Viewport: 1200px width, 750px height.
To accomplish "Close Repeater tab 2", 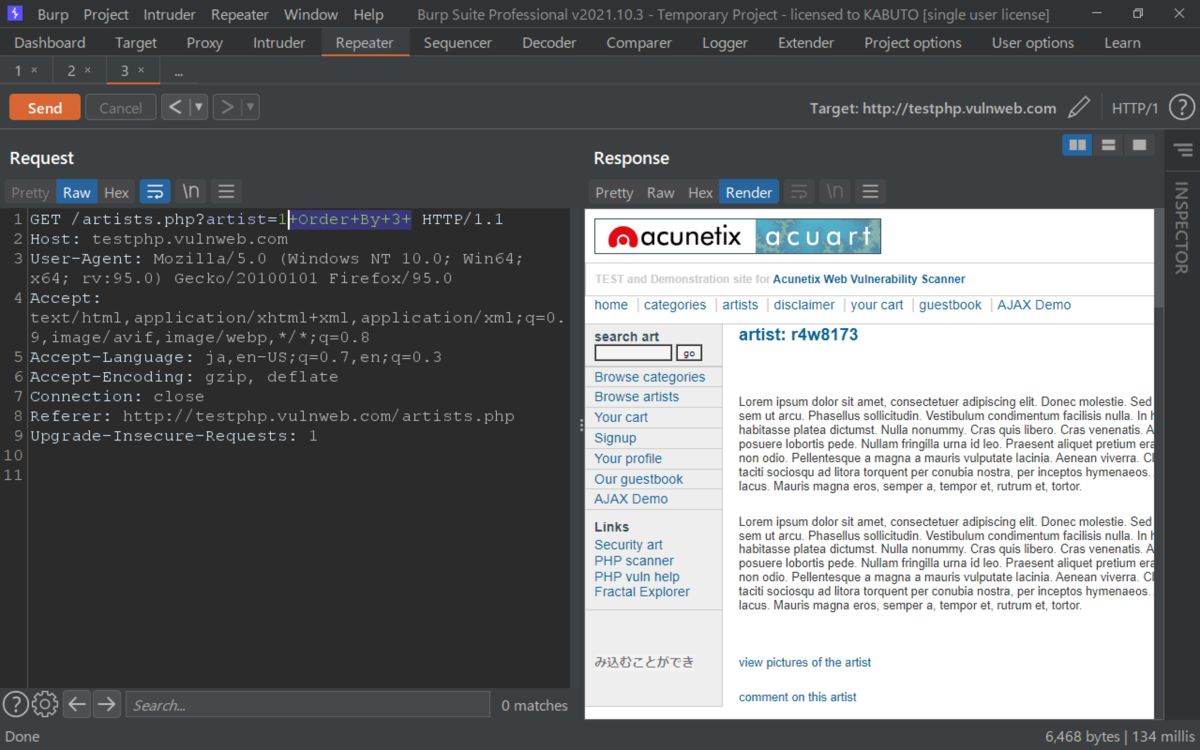I will 87,70.
